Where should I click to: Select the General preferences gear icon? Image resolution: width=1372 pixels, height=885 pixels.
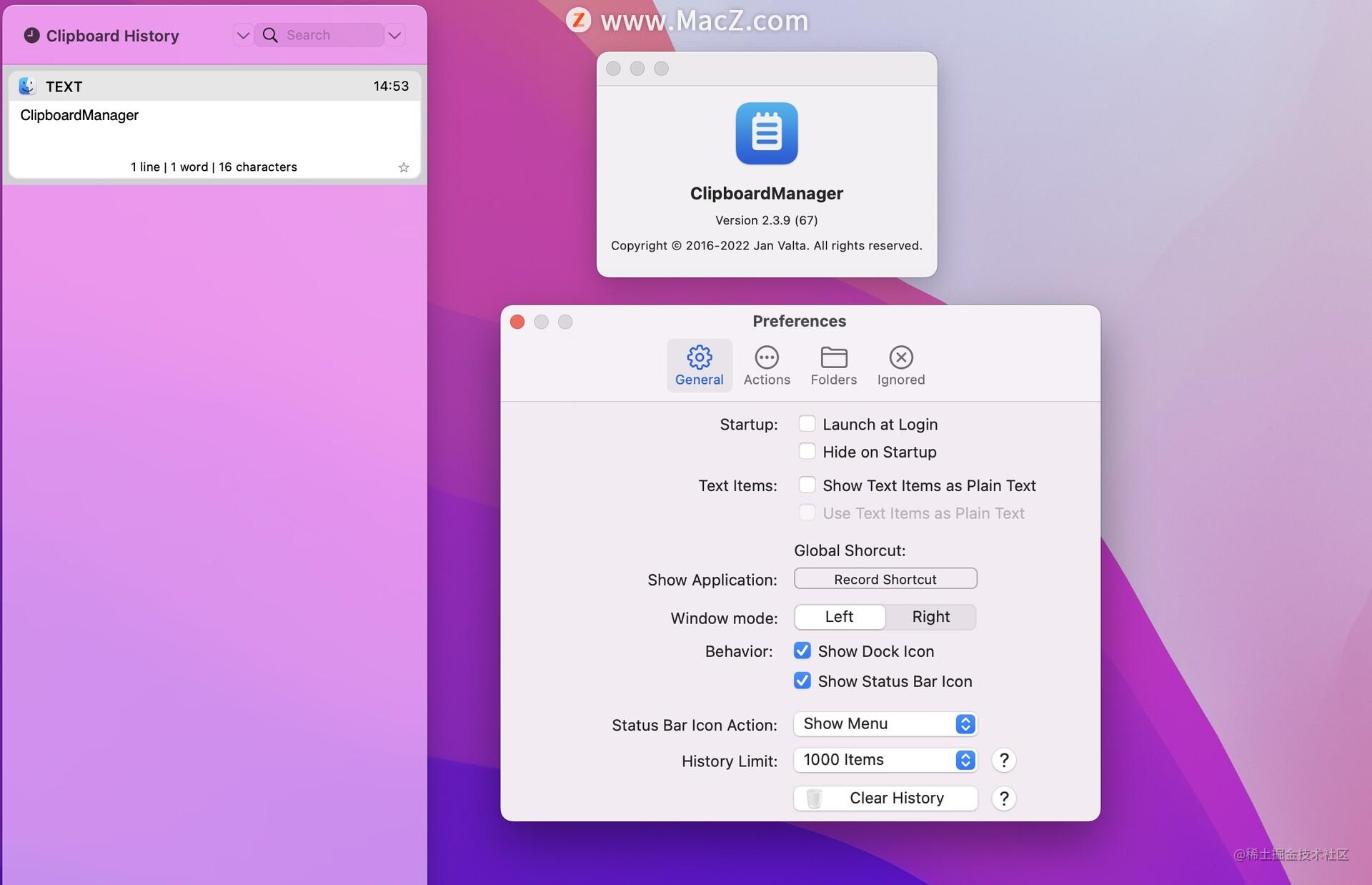pos(699,357)
